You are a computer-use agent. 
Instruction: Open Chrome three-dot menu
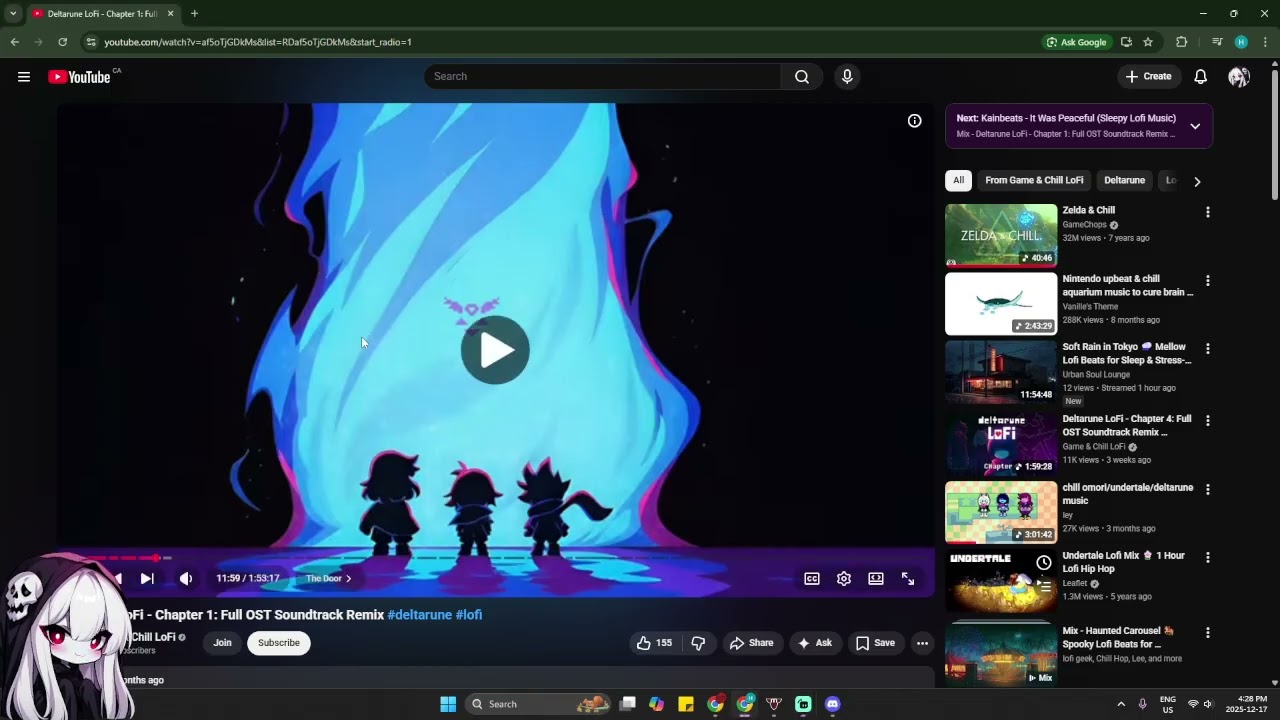coord(1265,42)
